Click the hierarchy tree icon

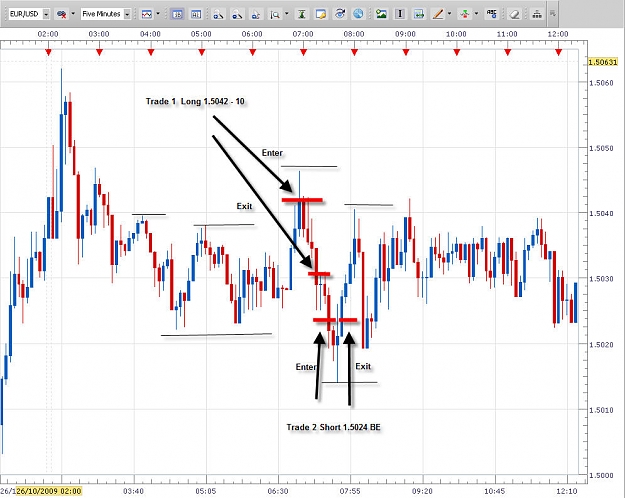pos(537,14)
